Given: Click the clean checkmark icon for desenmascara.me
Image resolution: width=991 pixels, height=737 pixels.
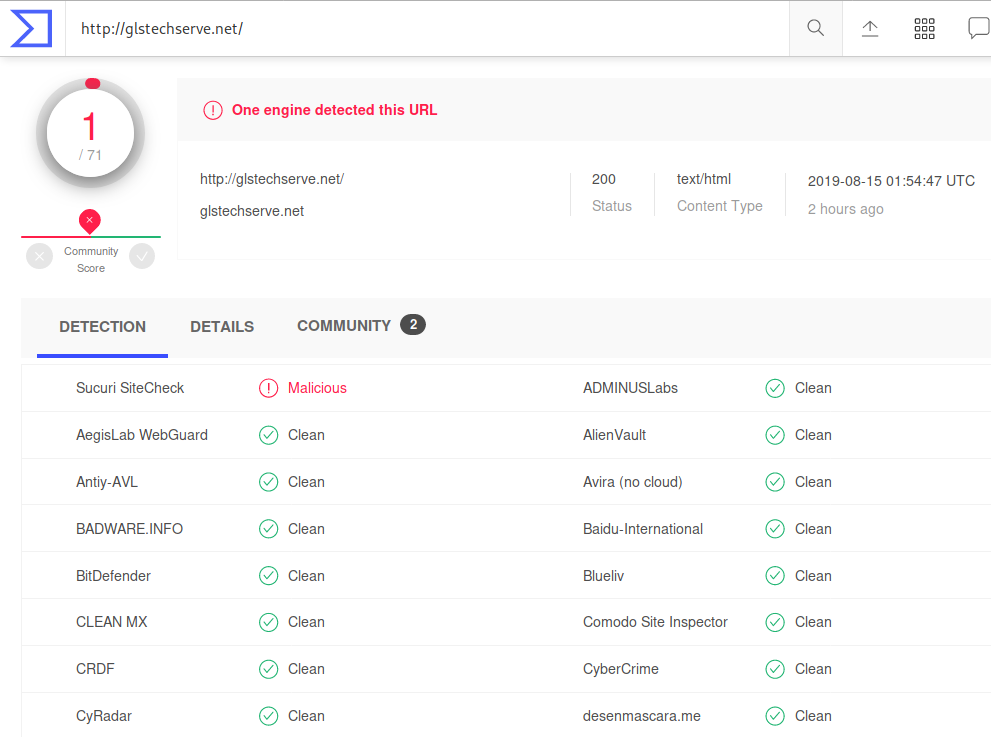Looking at the screenshot, I should coord(775,716).
